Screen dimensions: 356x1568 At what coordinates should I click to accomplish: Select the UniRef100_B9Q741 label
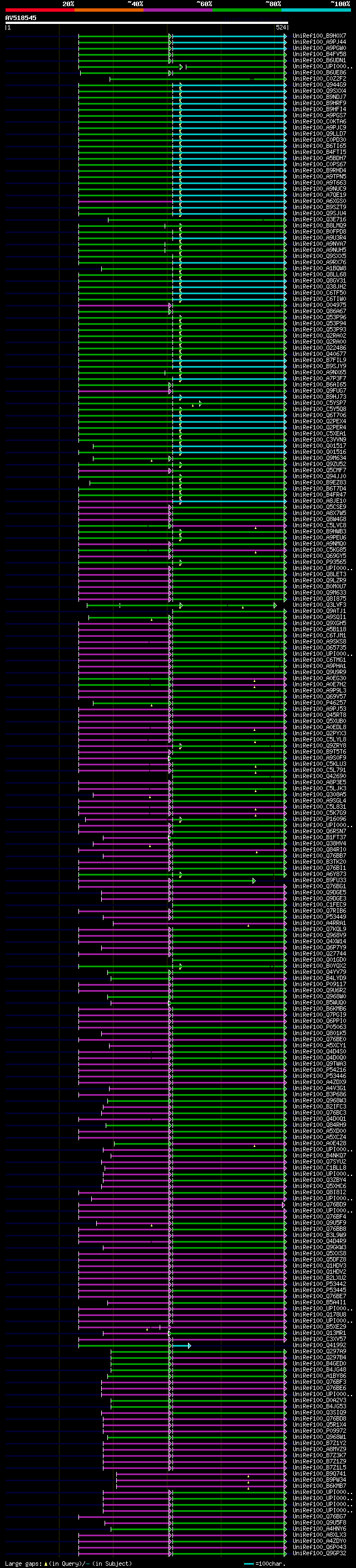click(319, 1473)
